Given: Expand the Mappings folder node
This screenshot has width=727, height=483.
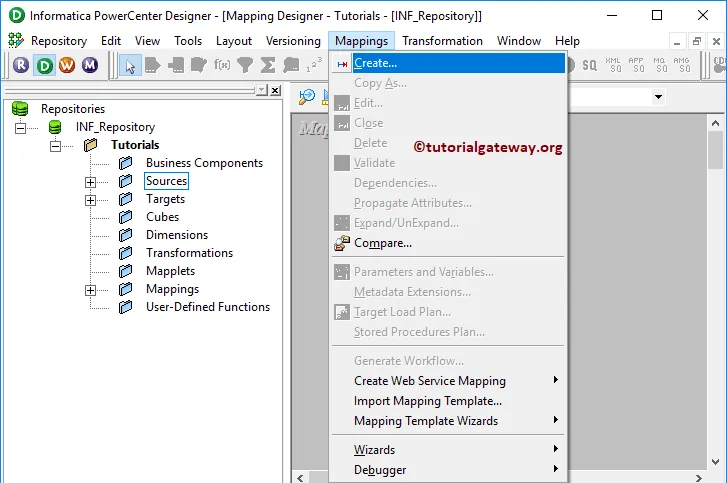Looking at the screenshot, I should 90,290.
